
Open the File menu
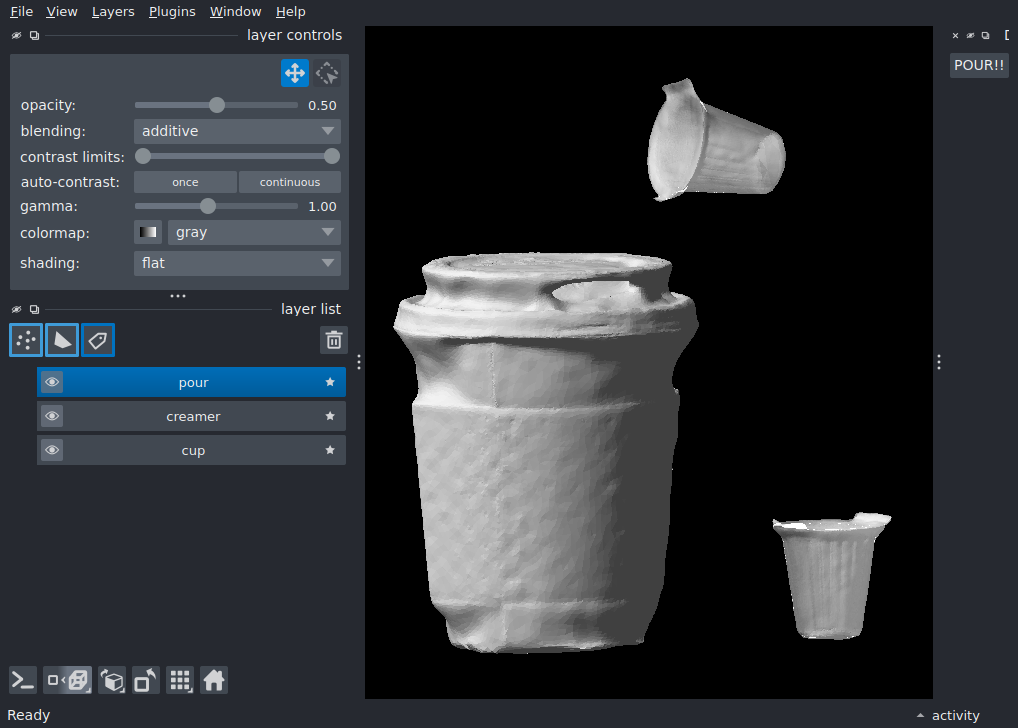point(21,12)
